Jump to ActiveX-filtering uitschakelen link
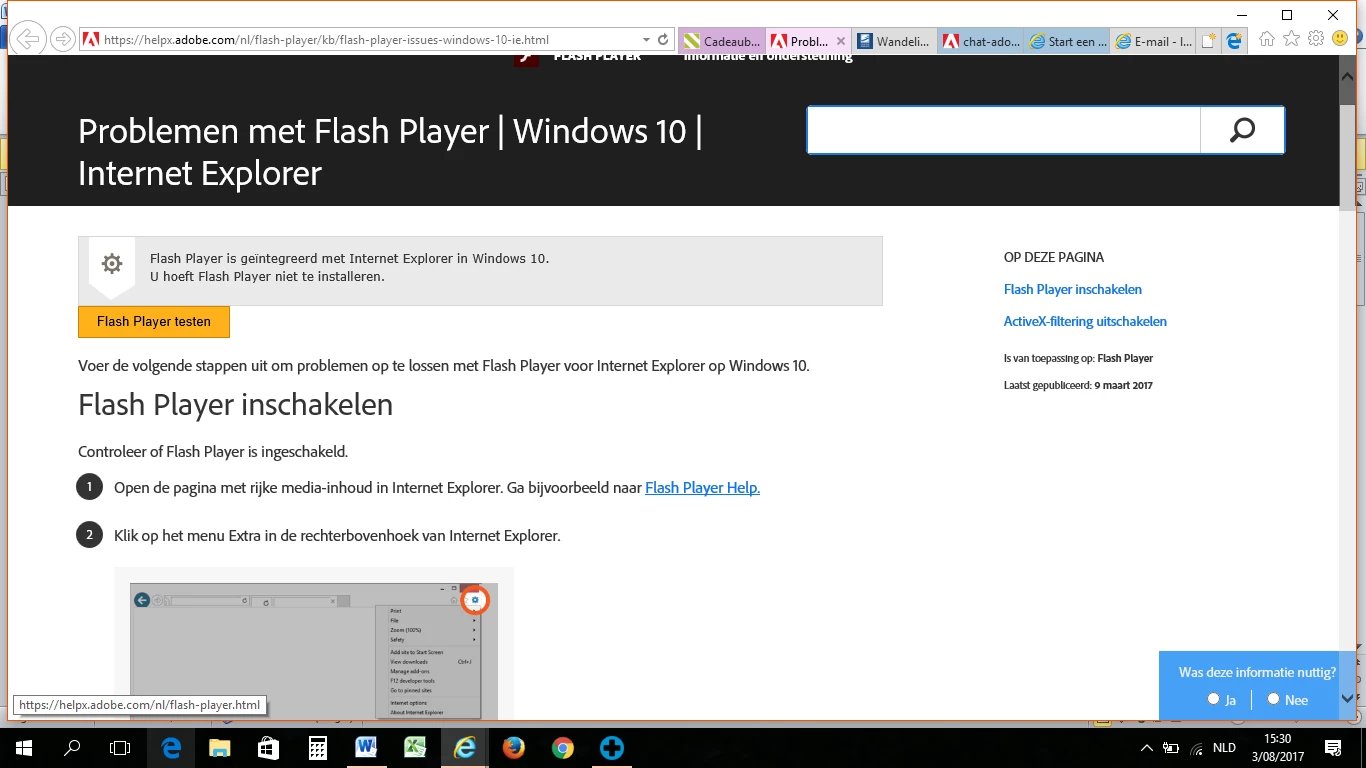 pyautogui.click(x=1085, y=321)
